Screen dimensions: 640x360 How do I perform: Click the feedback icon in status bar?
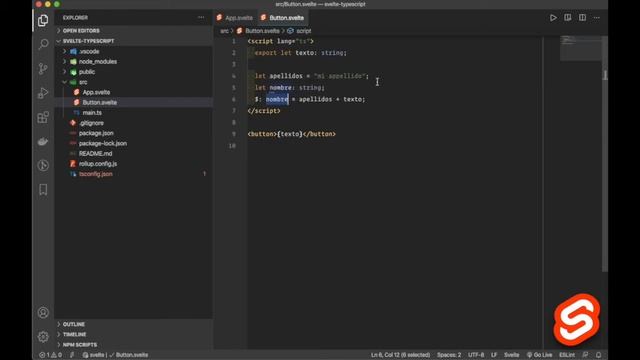[585, 355]
